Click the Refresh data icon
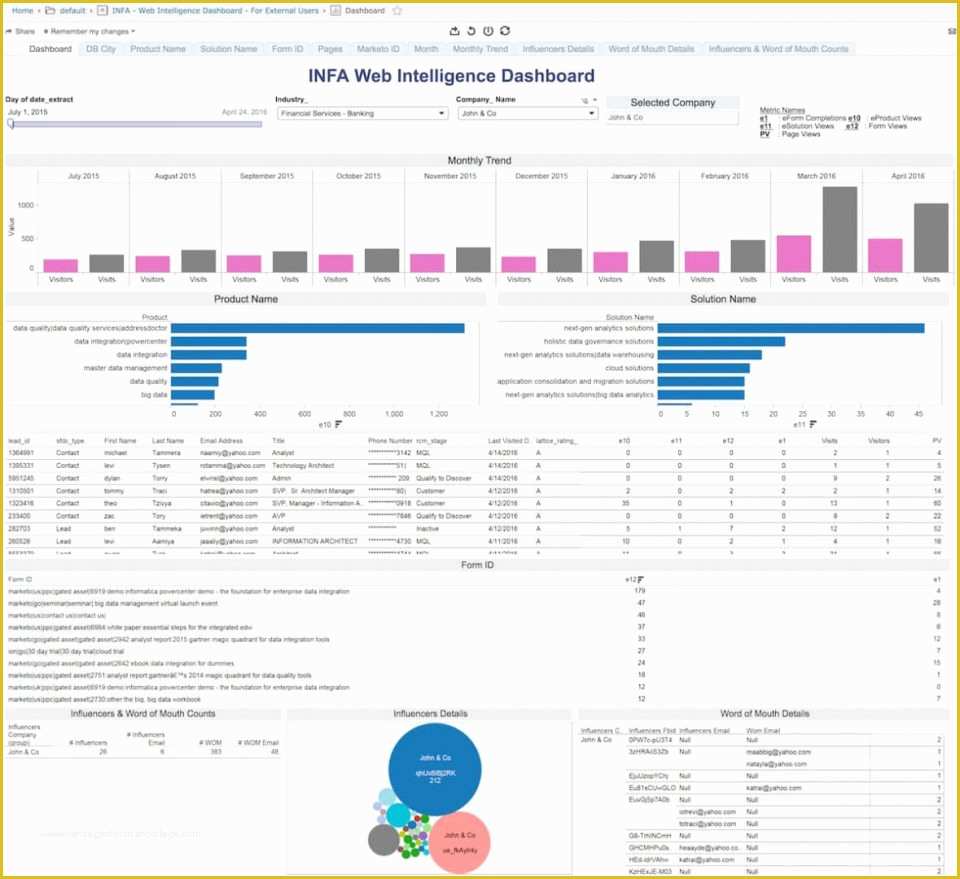This screenshot has width=960, height=879. 505,31
